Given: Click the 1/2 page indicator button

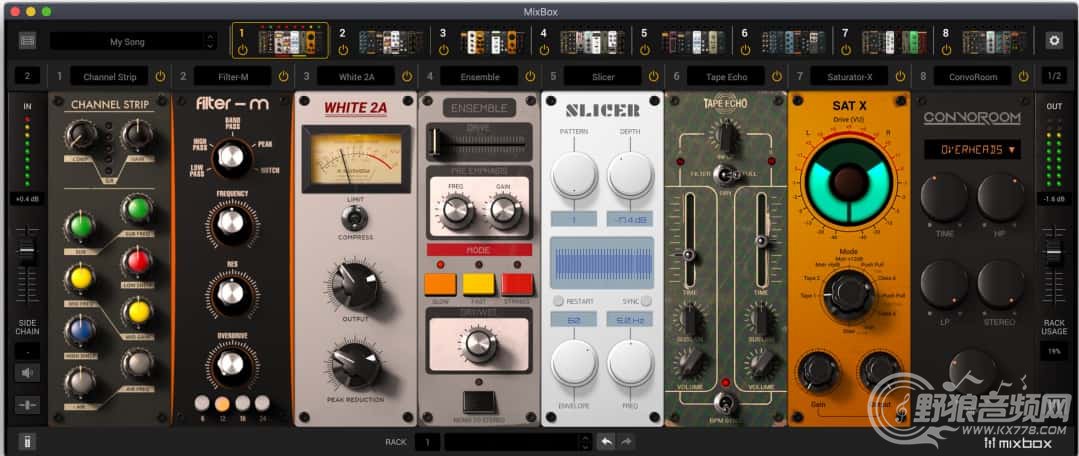Looking at the screenshot, I should tap(1054, 76).
